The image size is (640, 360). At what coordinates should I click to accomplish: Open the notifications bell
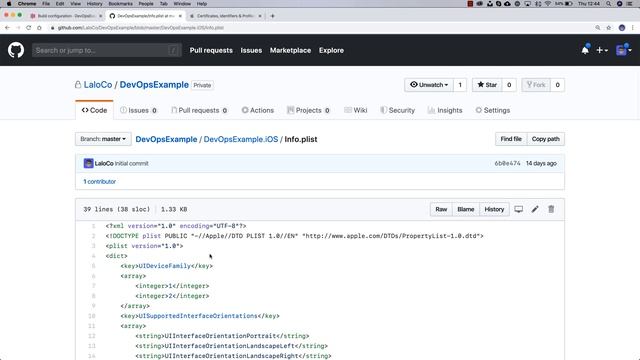585,50
